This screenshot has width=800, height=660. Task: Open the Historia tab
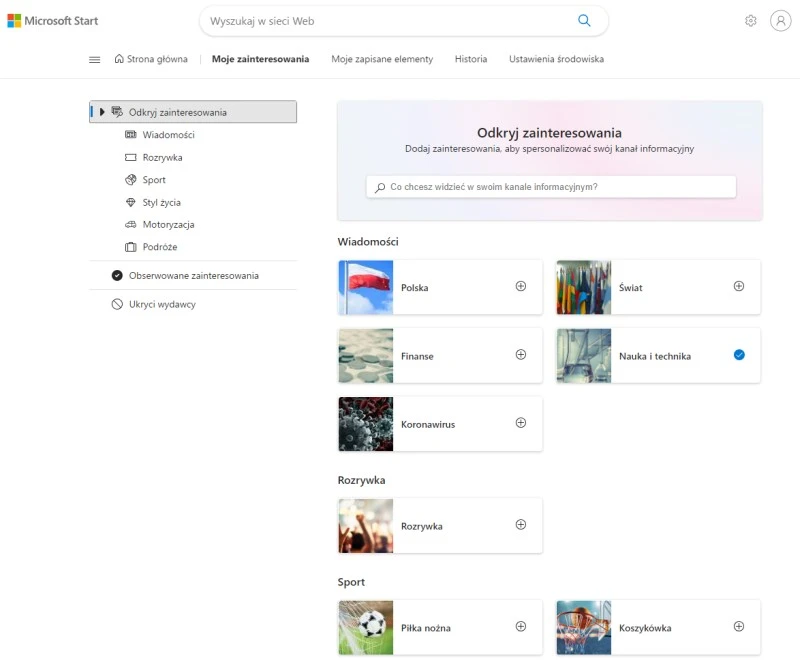470,59
